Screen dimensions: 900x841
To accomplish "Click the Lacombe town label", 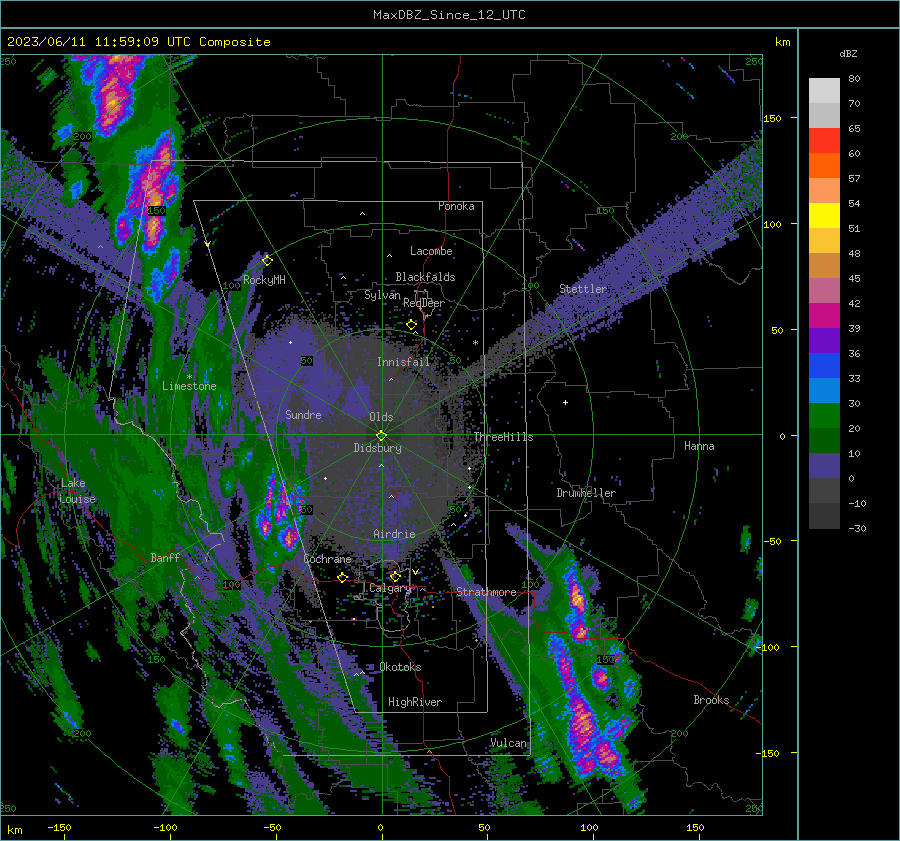I will click(431, 251).
